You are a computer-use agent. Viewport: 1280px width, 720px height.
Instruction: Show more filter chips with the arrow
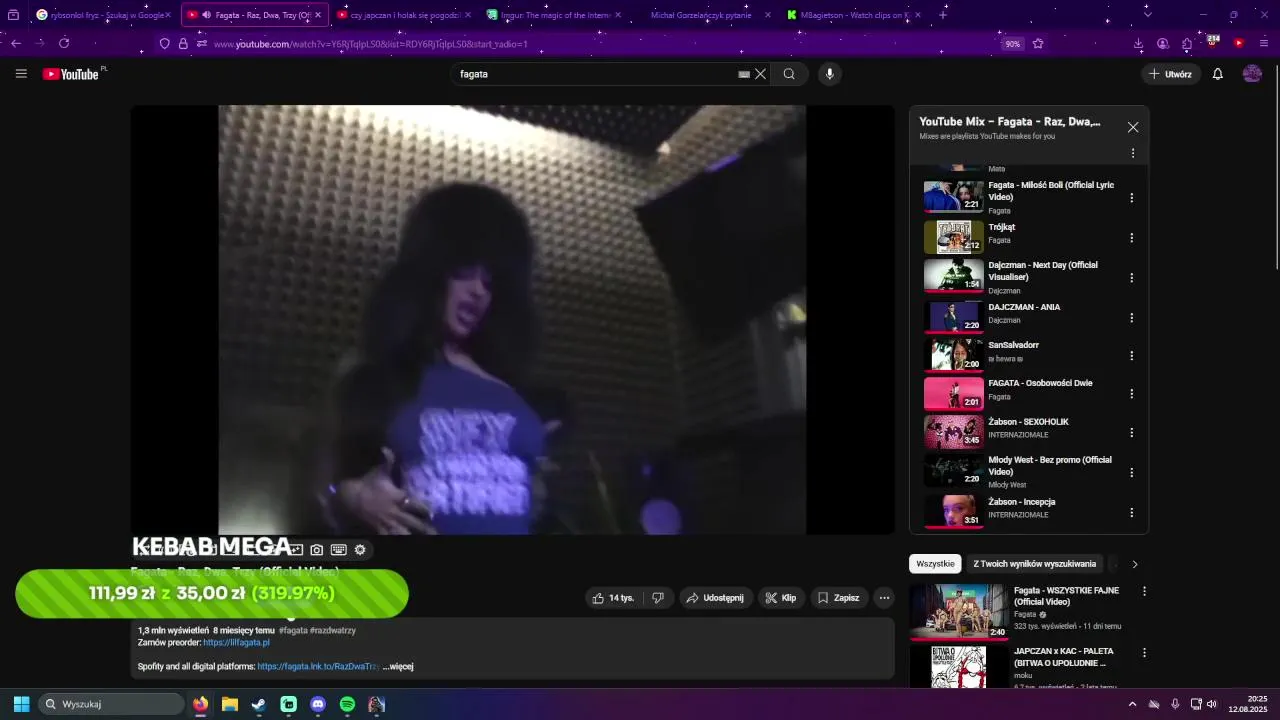coord(1134,564)
